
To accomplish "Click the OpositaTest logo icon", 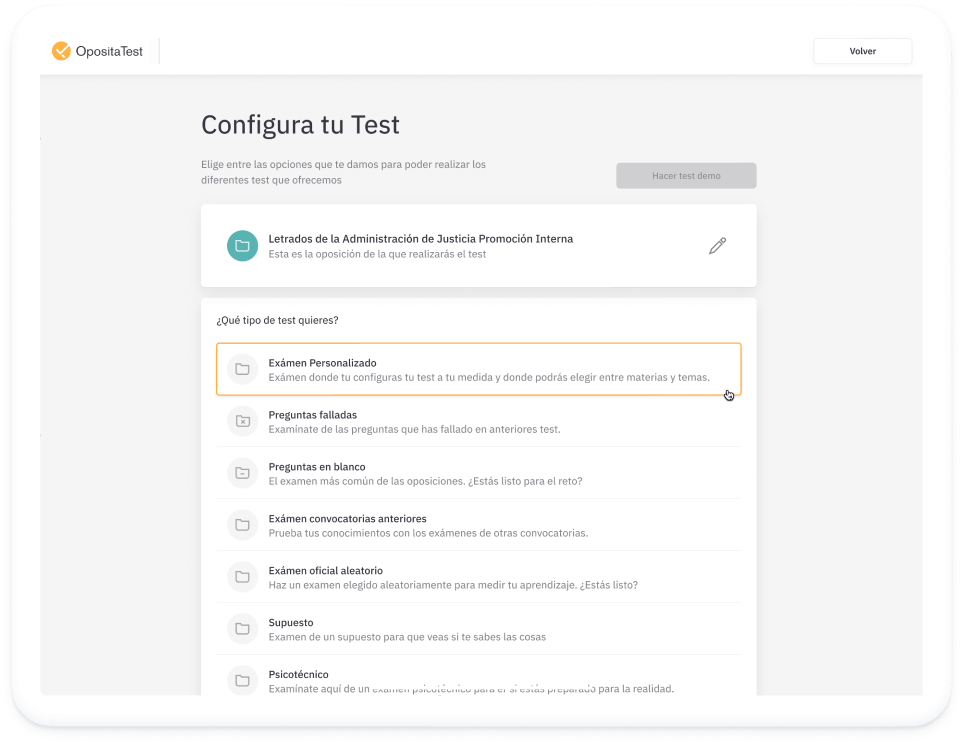I will 60,50.
